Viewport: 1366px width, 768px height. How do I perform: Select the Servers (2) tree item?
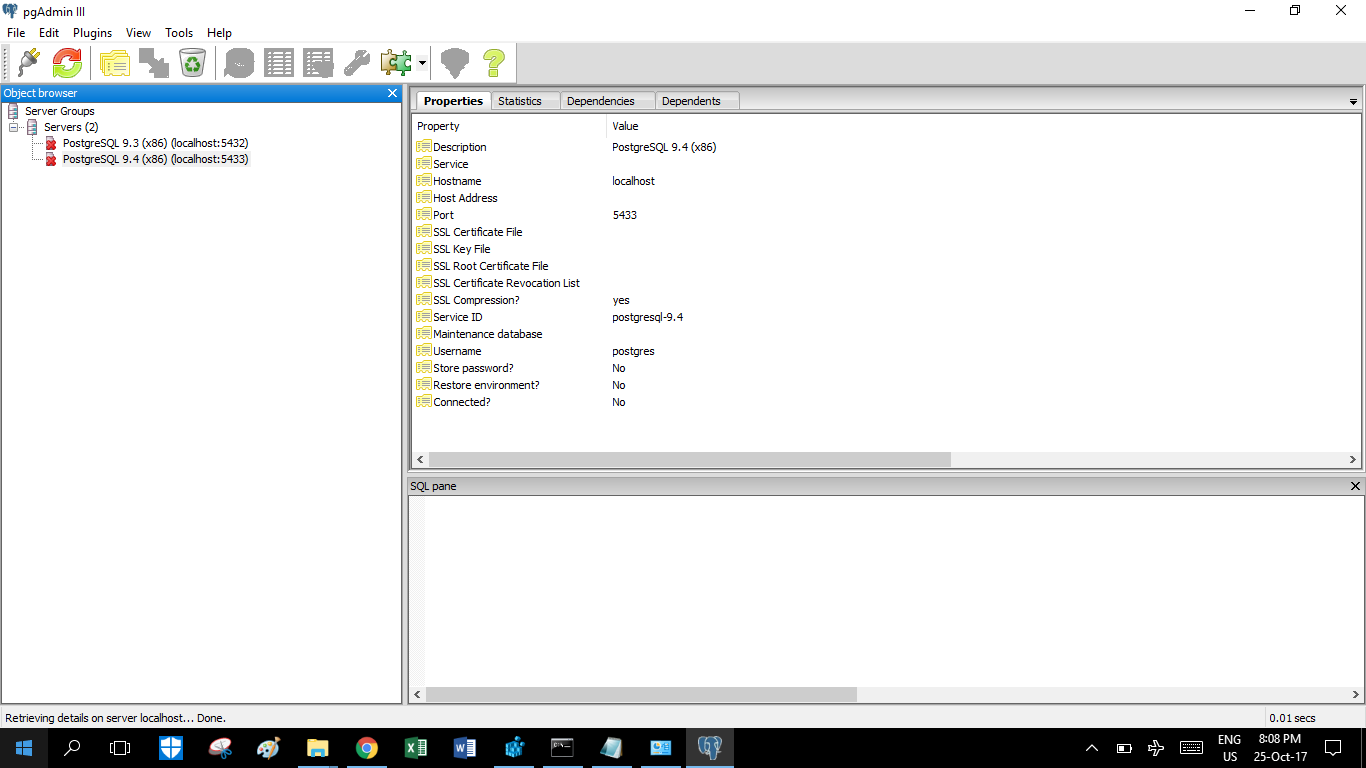coord(71,127)
